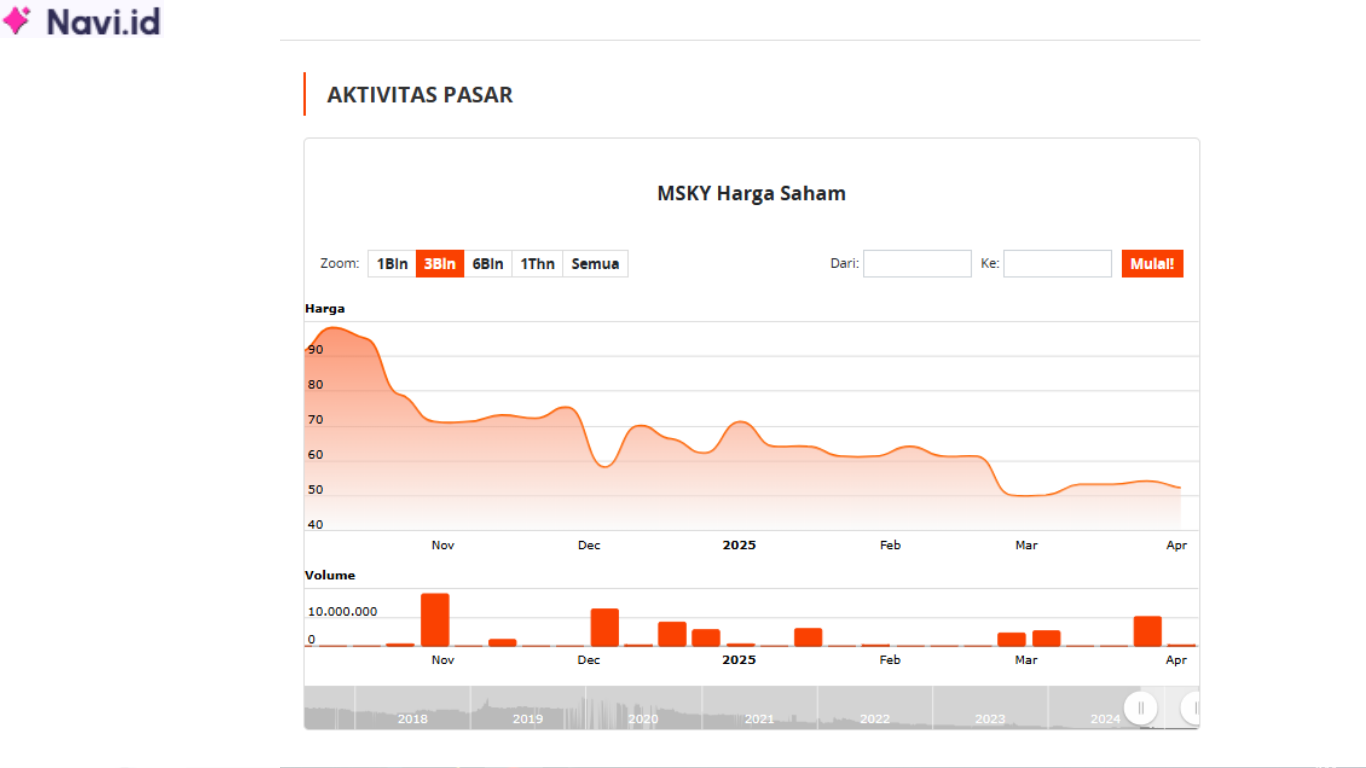Click the tall December volume bar

pyautogui.click(x=605, y=627)
